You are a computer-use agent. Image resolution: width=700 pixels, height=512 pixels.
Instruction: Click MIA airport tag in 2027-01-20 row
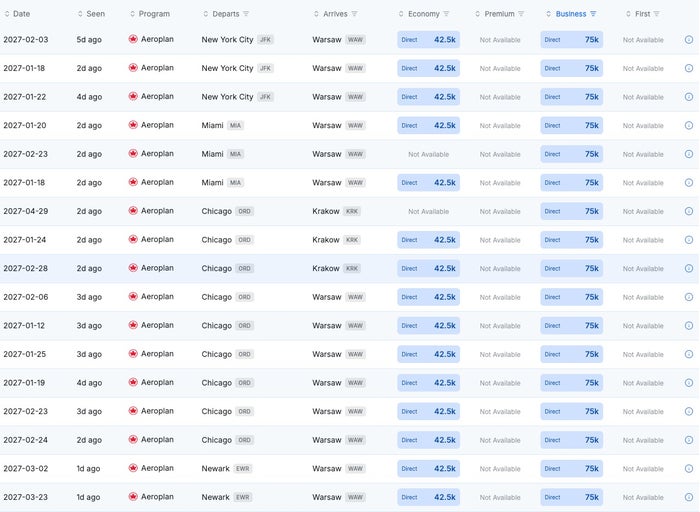pos(235,125)
